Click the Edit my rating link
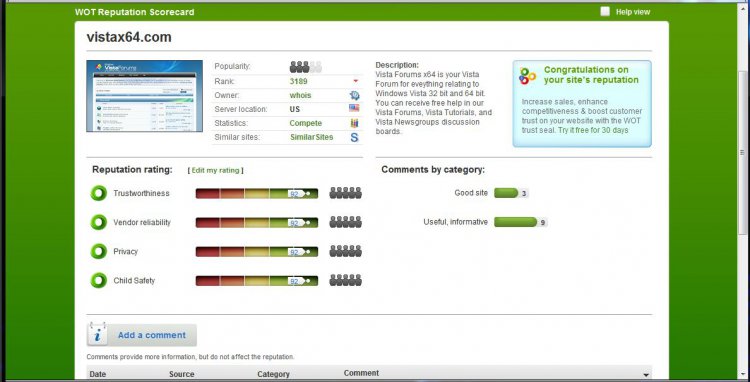 [215, 170]
